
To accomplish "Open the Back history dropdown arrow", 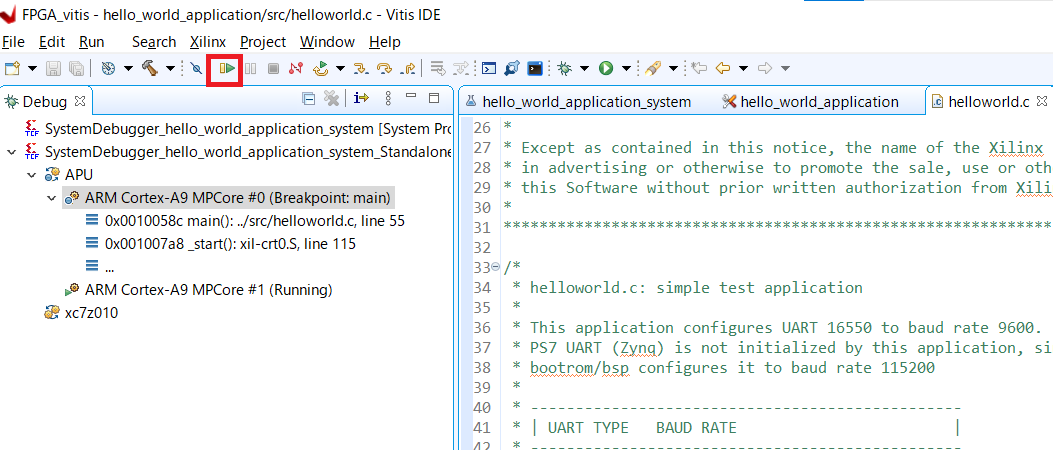I will point(743,69).
